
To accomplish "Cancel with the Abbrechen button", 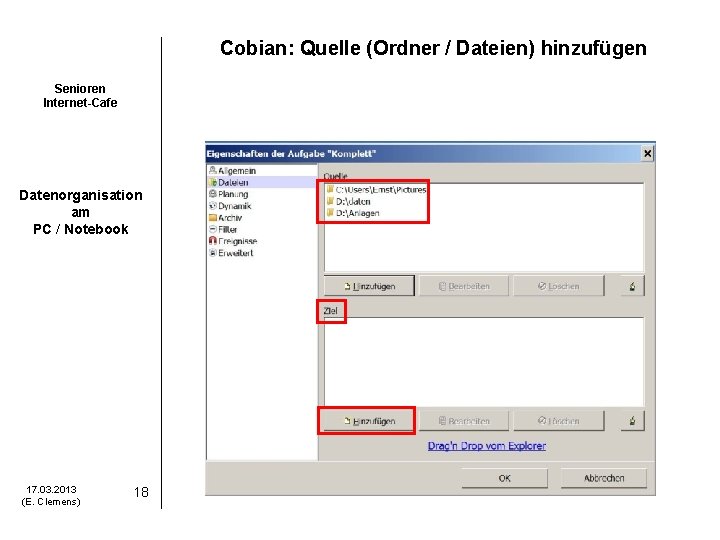I will (x=603, y=478).
